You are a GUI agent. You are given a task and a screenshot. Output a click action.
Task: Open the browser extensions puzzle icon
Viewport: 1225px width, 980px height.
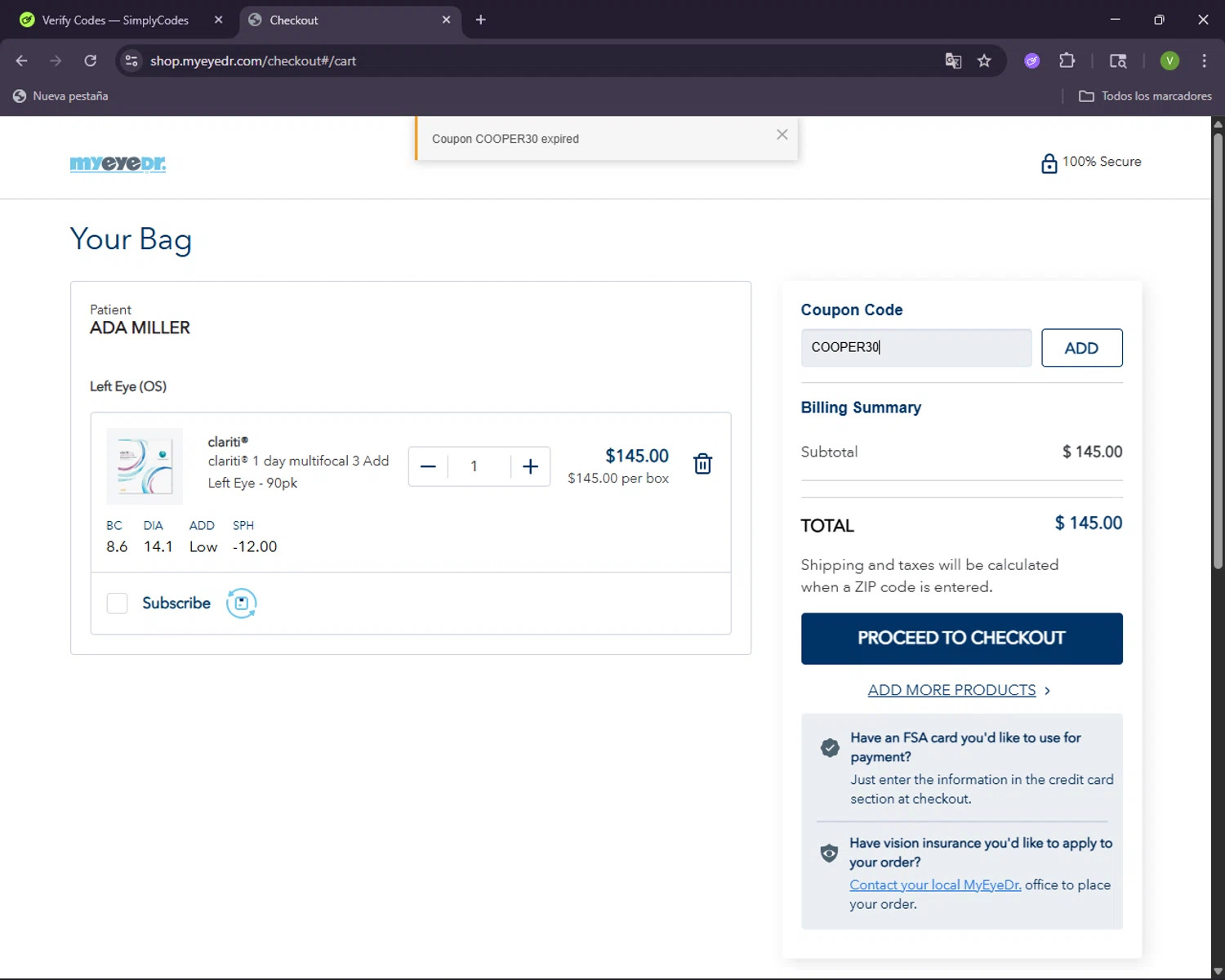click(x=1067, y=60)
